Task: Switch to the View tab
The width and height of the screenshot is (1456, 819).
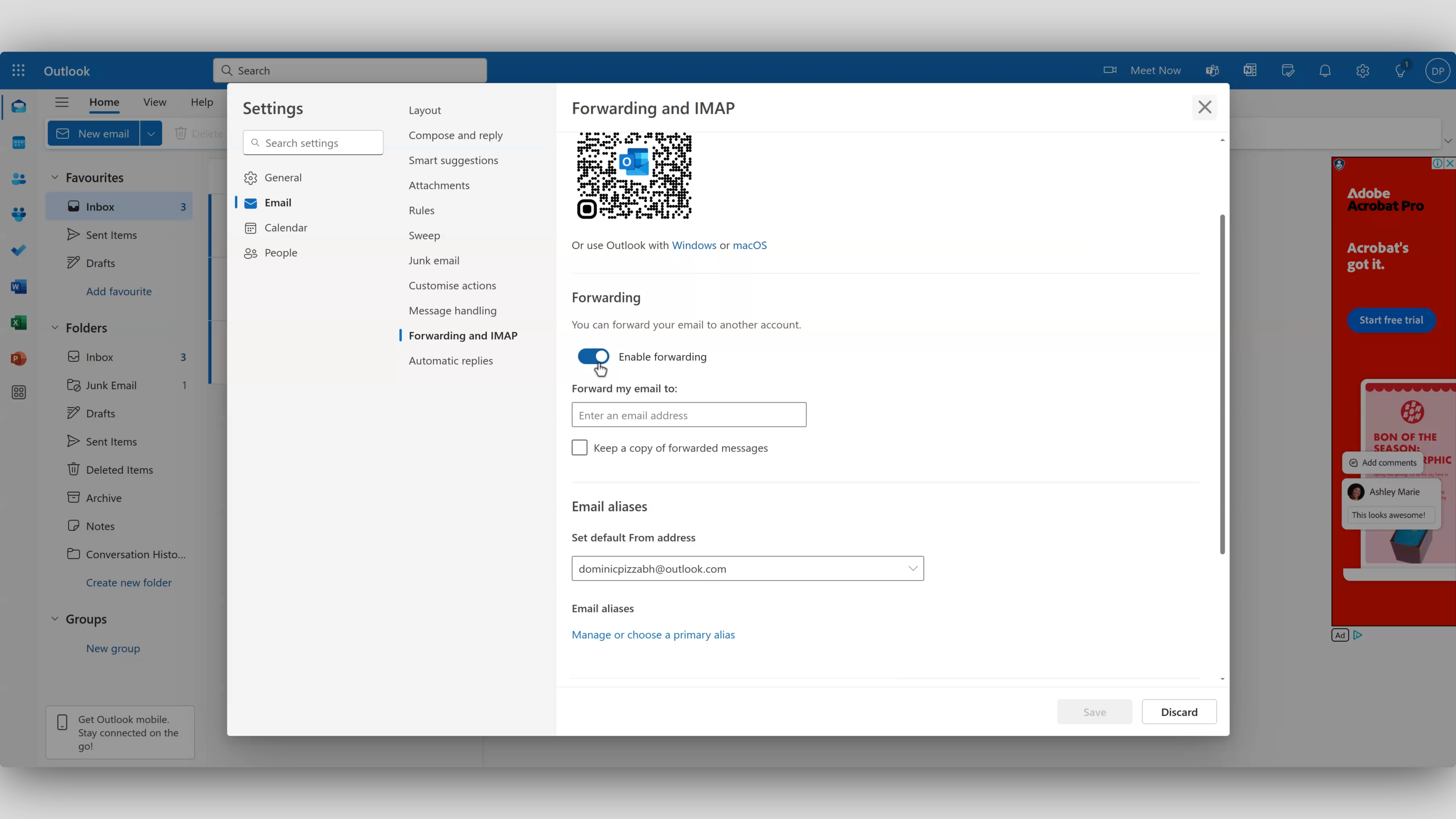Action: (155, 102)
